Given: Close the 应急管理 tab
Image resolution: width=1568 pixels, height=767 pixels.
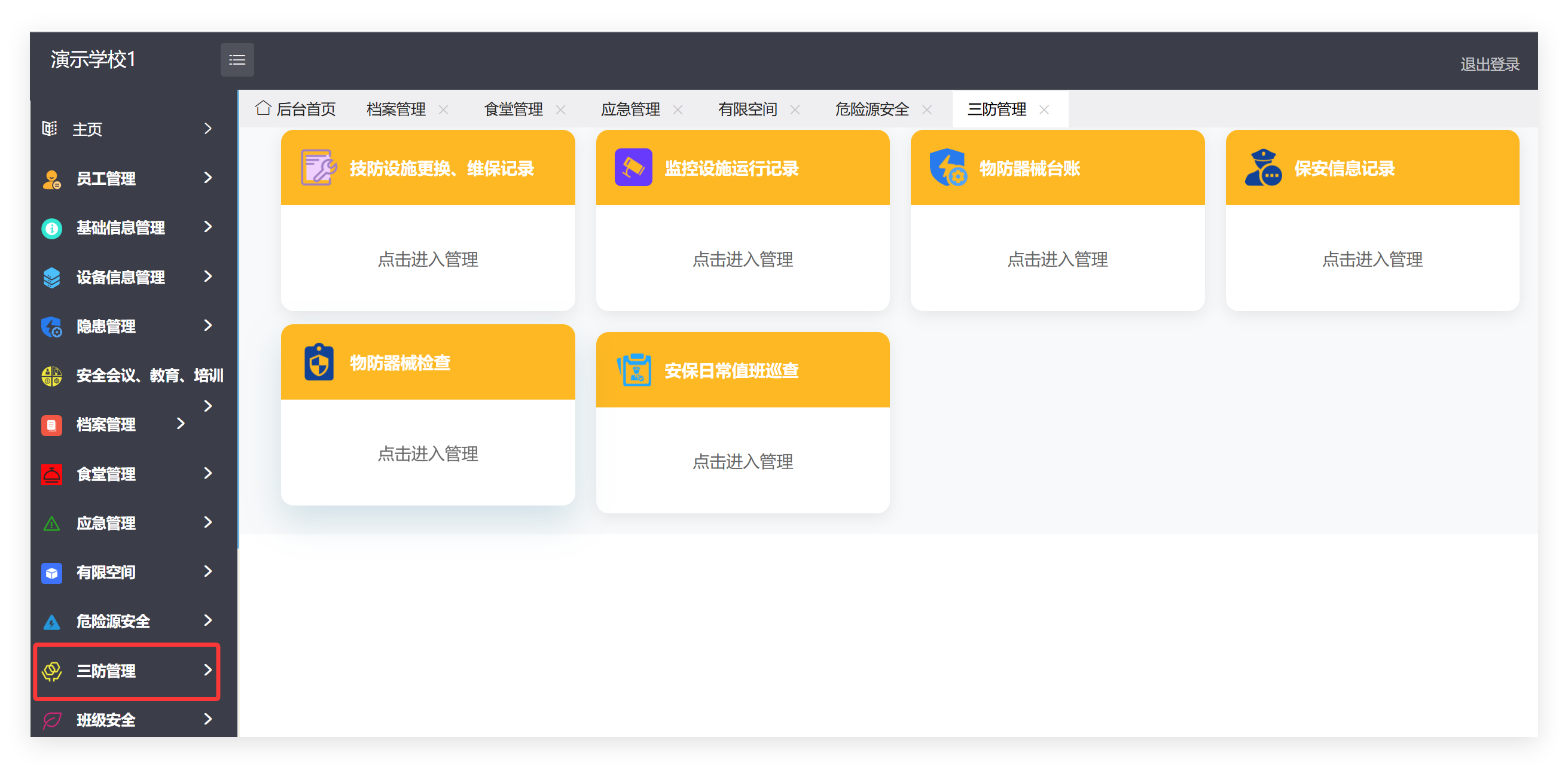Looking at the screenshot, I should 678,110.
